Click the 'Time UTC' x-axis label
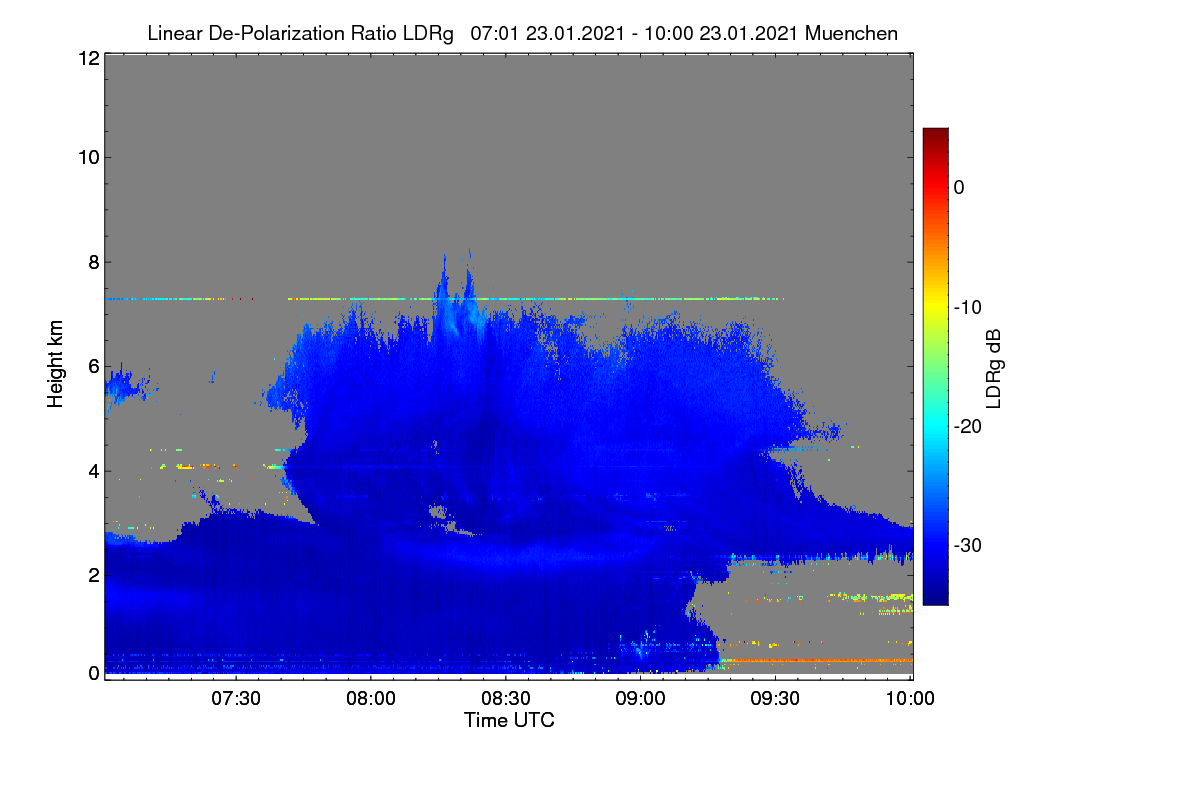Viewport: 1200px width, 800px height. click(509, 720)
